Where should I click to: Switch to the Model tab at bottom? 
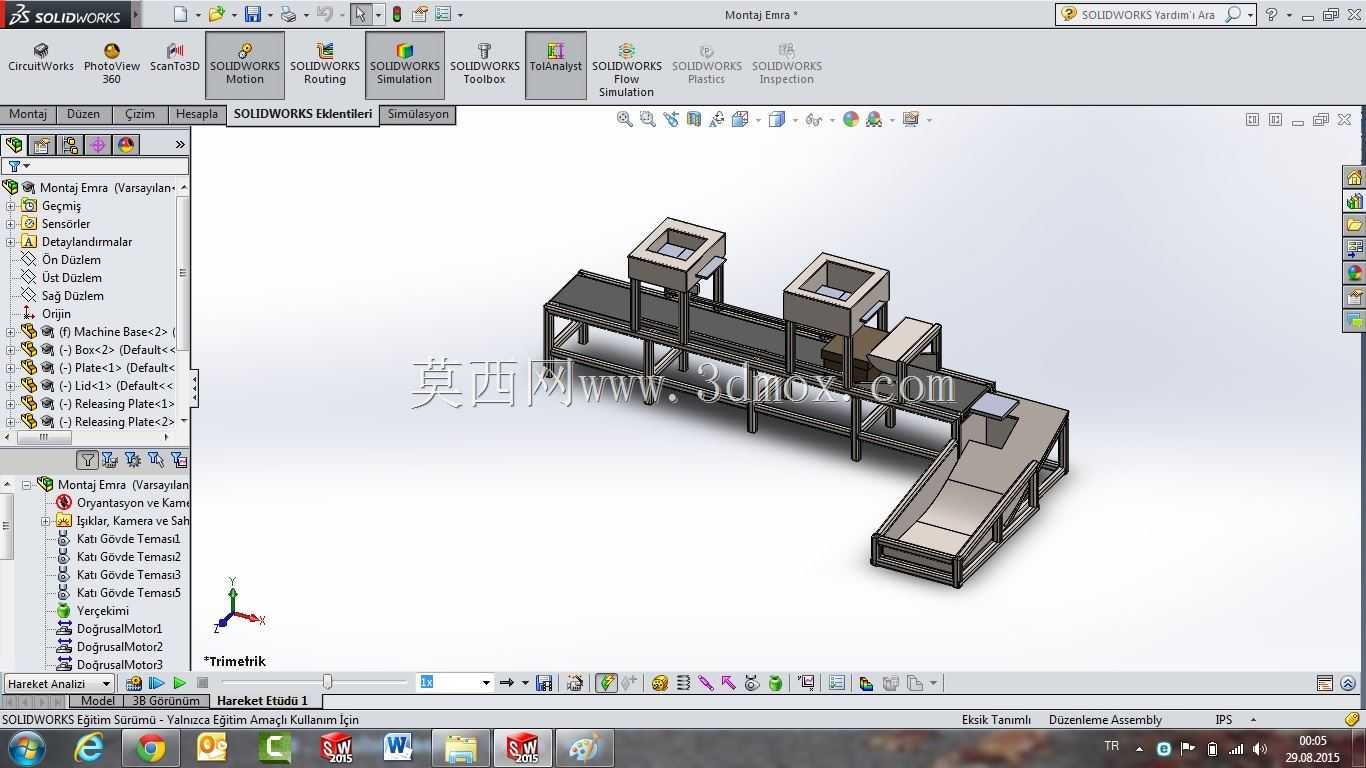pyautogui.click(x=98, y=701)
